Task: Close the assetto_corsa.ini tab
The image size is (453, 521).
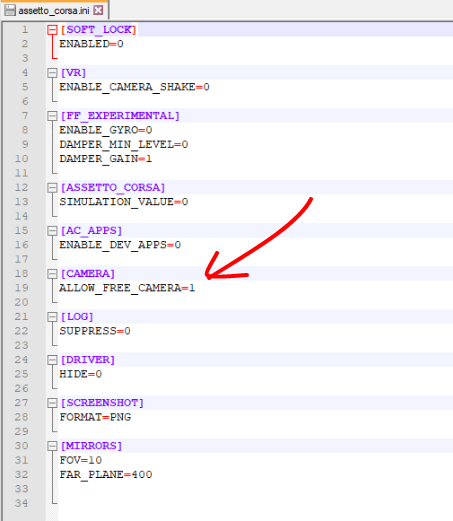Action: coord(98,10)
